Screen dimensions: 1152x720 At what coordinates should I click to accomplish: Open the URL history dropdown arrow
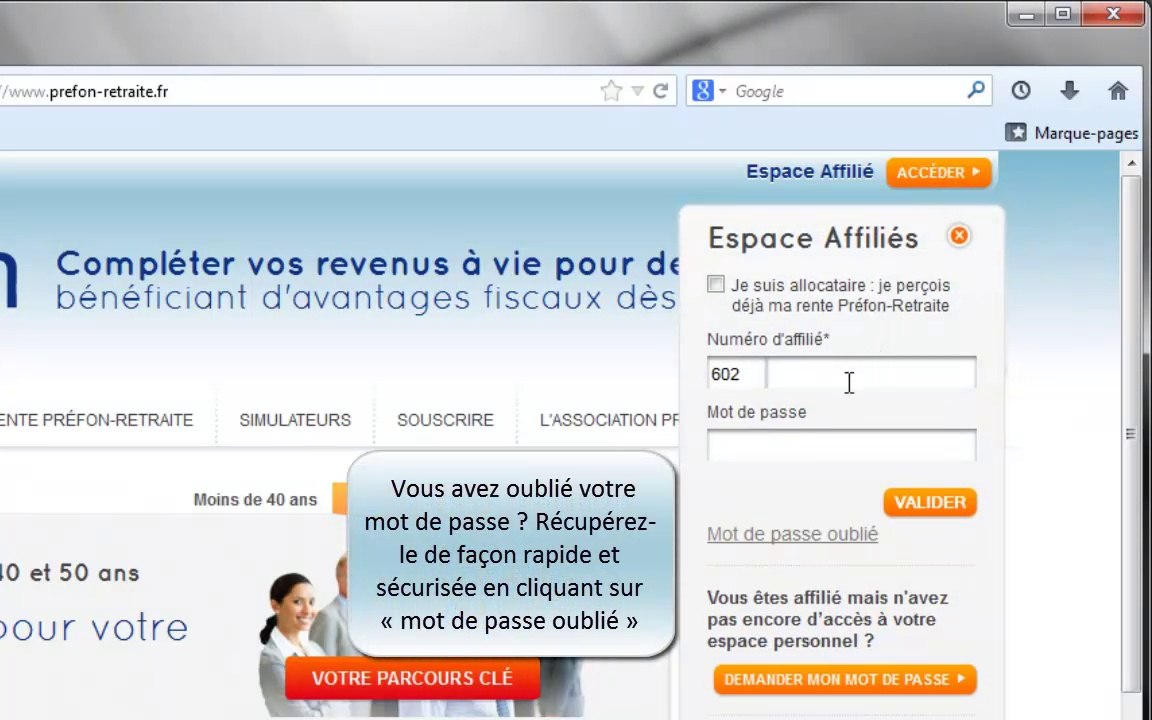click(638, 91)
